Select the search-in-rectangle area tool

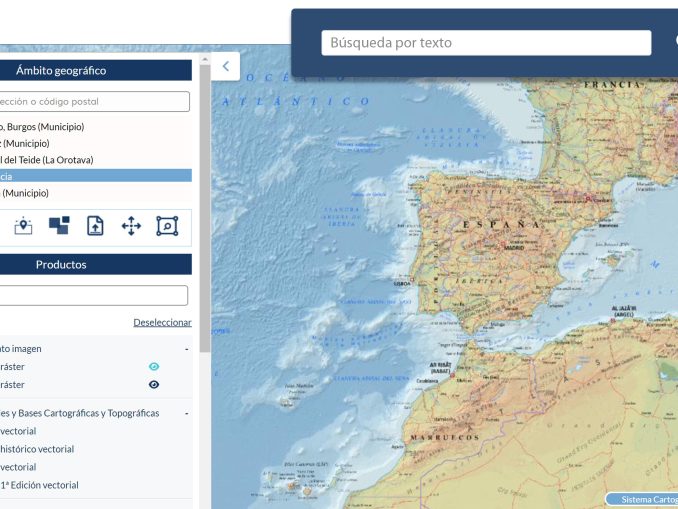167,226
